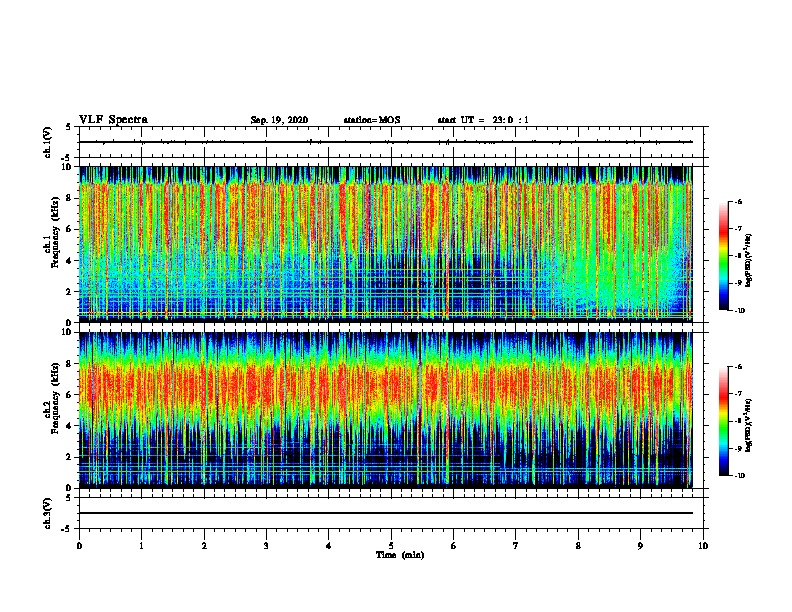Image resolution: width=792 pixels, height=612 pixels.
Task: Click the 6 kHz tick label of ch.2 spectrogram
Action: (69, 395)
